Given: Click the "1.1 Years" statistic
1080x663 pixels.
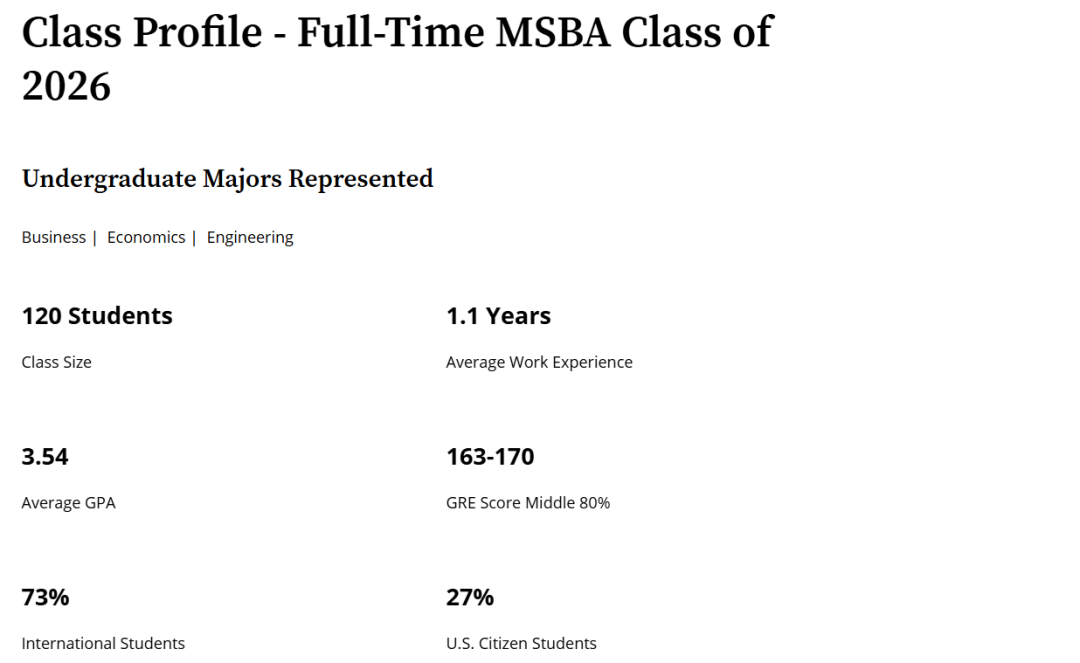Looking at the screenshot, I should coord(498,316).
